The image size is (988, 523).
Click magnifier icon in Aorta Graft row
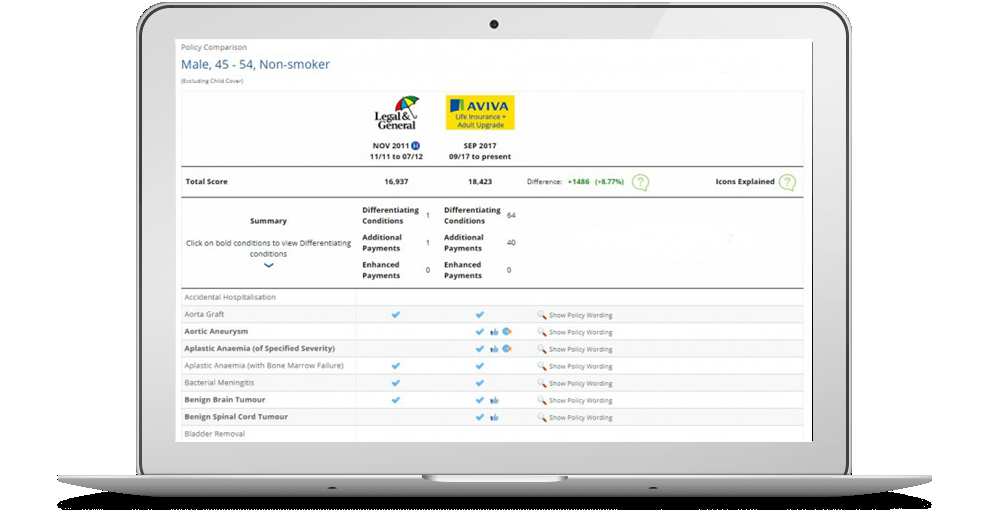[542, 315]
